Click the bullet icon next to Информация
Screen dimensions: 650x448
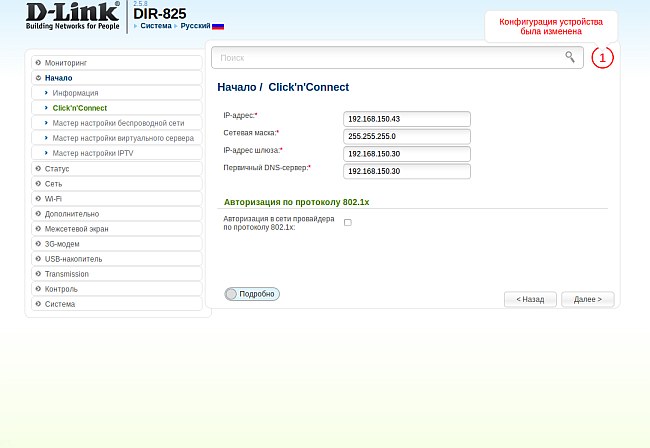click(46, 93)
